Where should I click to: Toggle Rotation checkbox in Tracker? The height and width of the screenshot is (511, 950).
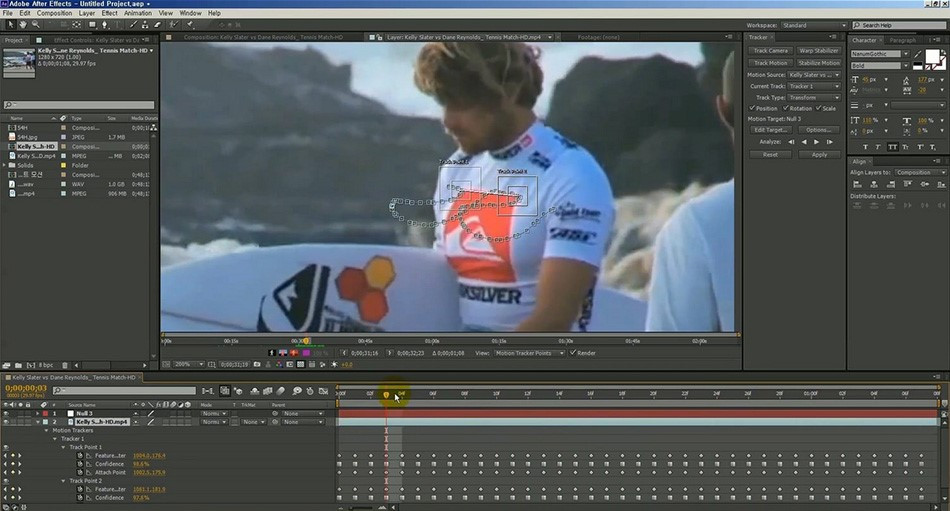pos(786,108)
